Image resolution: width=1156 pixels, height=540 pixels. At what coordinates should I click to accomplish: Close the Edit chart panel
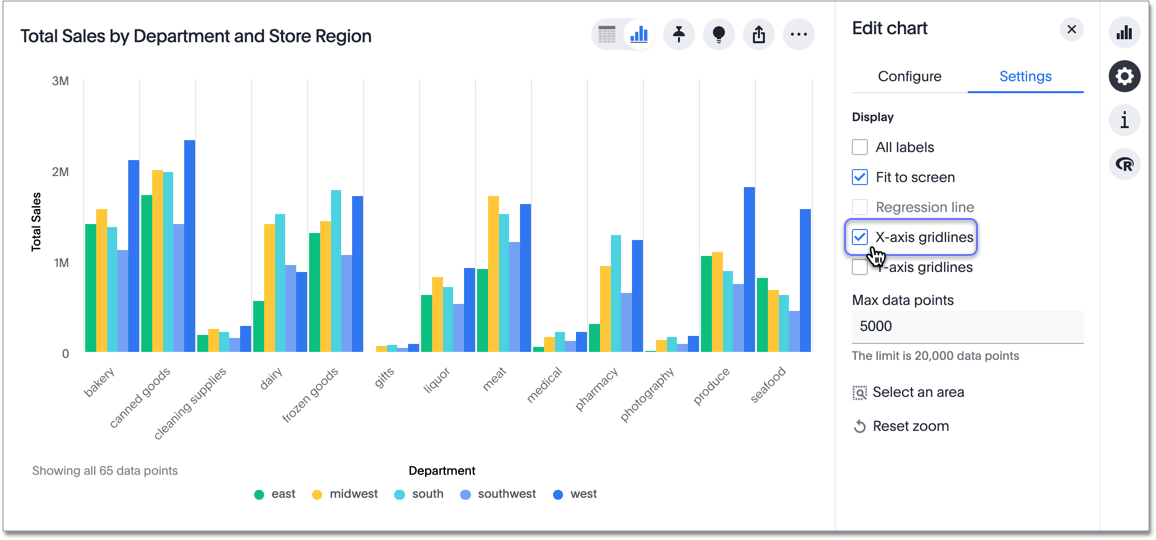pyautogui.click(x=1071, y=29)
